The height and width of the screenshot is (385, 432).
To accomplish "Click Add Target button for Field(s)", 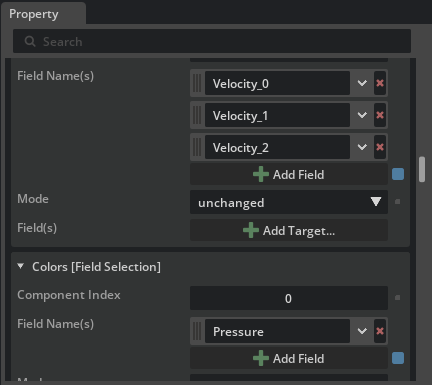I will pos(289,230).
